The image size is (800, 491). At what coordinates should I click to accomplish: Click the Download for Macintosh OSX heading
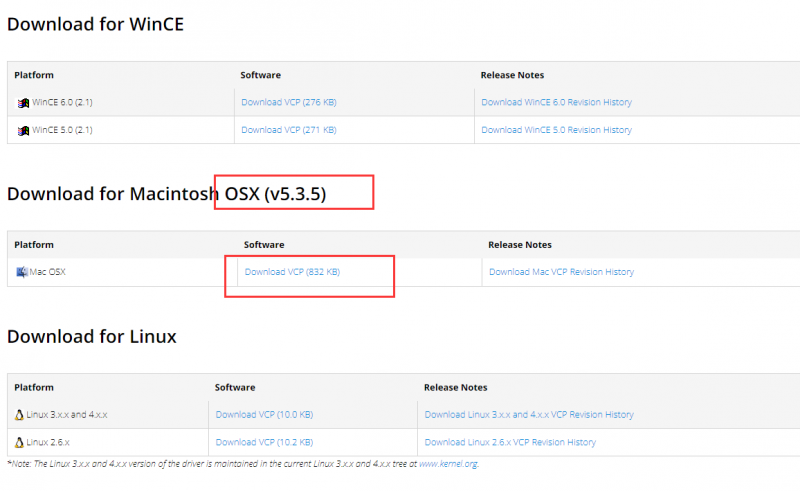click(166, 193)
